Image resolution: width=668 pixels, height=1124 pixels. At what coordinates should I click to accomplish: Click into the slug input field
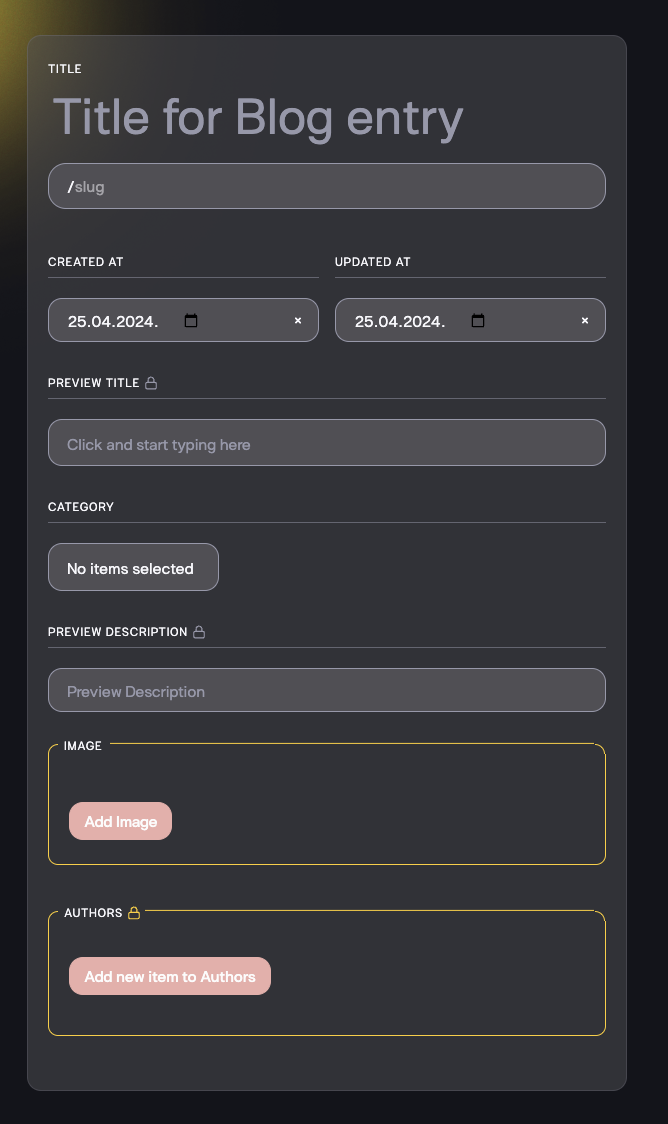tap(326, 187)
